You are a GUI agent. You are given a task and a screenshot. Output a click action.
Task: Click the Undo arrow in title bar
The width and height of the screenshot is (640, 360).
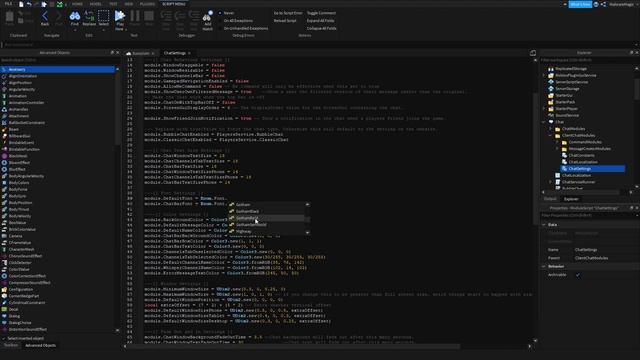pyautogui.click(x=29, y=4)
